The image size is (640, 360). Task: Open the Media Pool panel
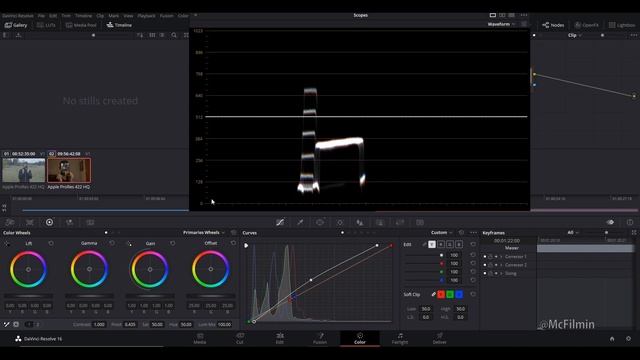click(81, 25)
